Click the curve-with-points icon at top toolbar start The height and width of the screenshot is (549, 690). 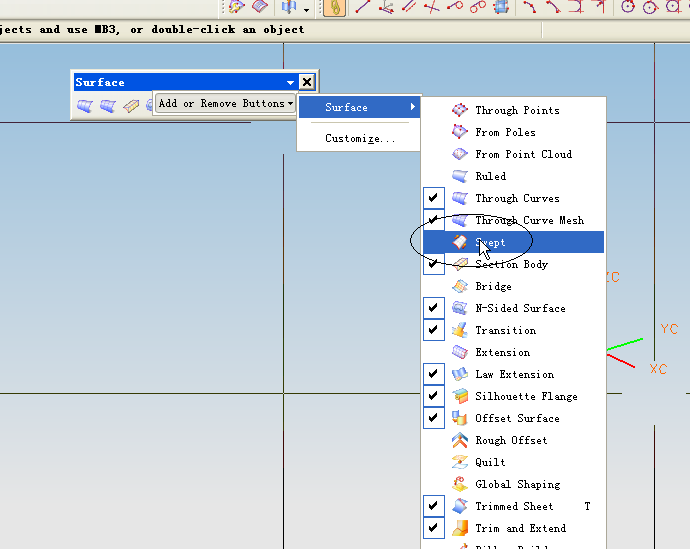coord(236,7)
